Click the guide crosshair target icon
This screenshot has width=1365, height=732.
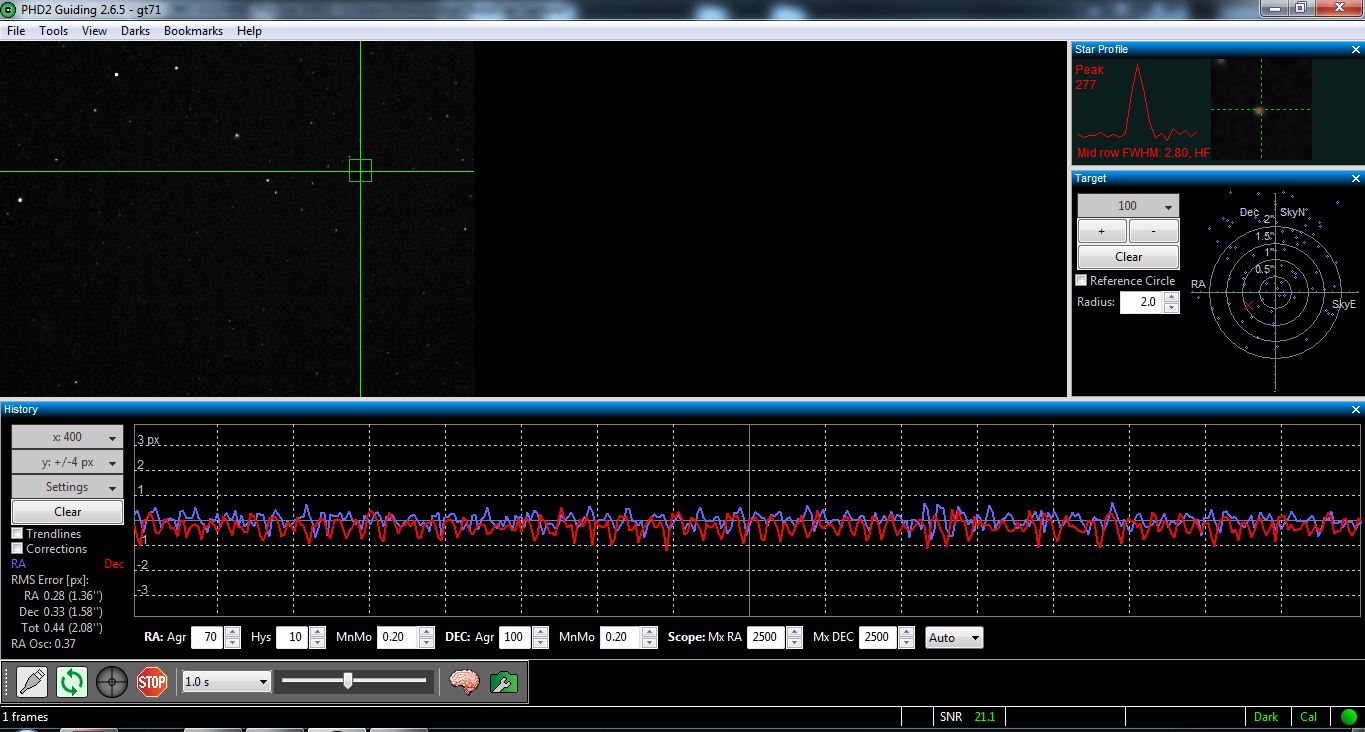(112, 683)
